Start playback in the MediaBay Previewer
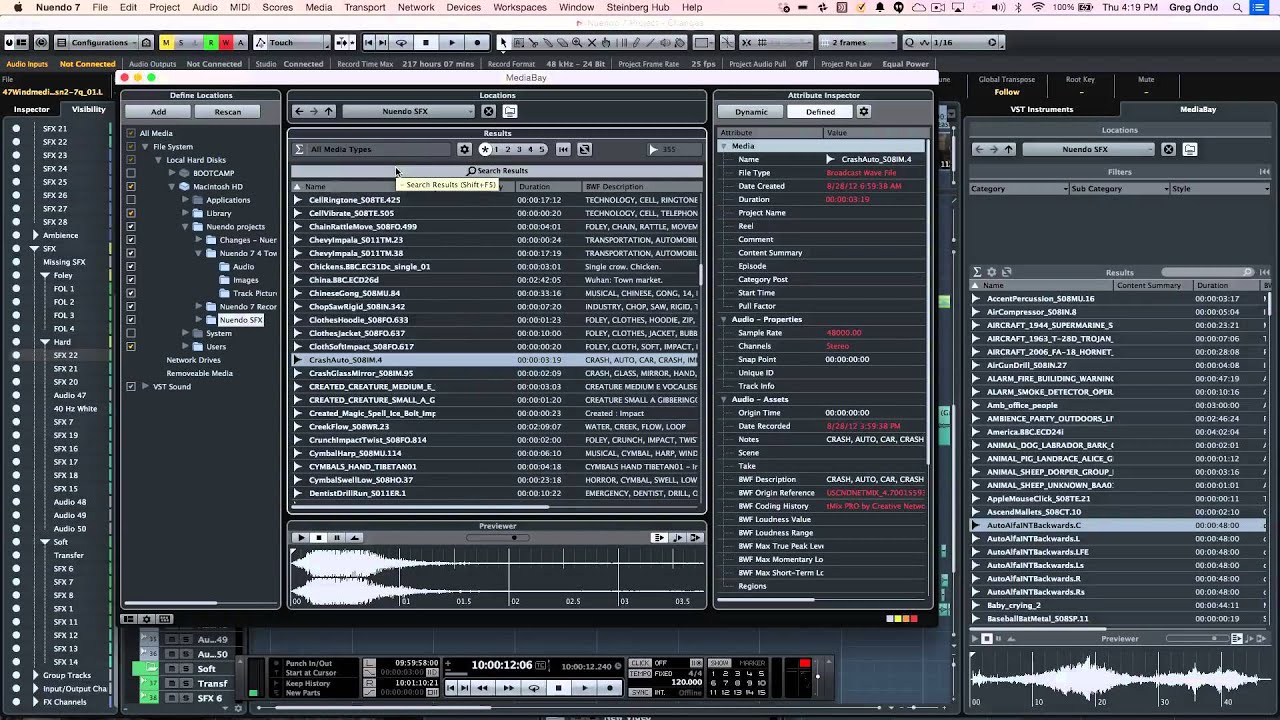This screenshot has width=1280, height=720. 301,538
